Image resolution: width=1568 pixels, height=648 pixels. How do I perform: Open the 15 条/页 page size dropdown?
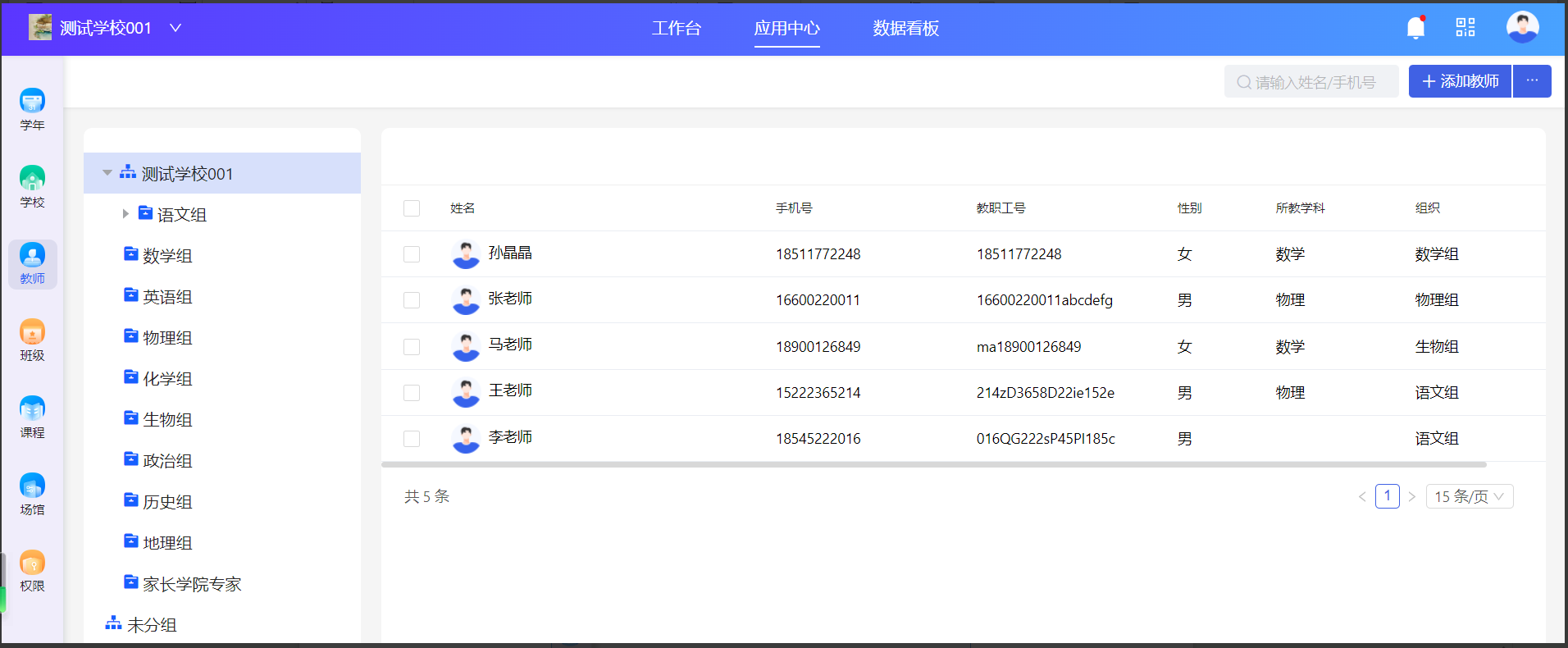pyautogui.click(x=1469, y=496)
